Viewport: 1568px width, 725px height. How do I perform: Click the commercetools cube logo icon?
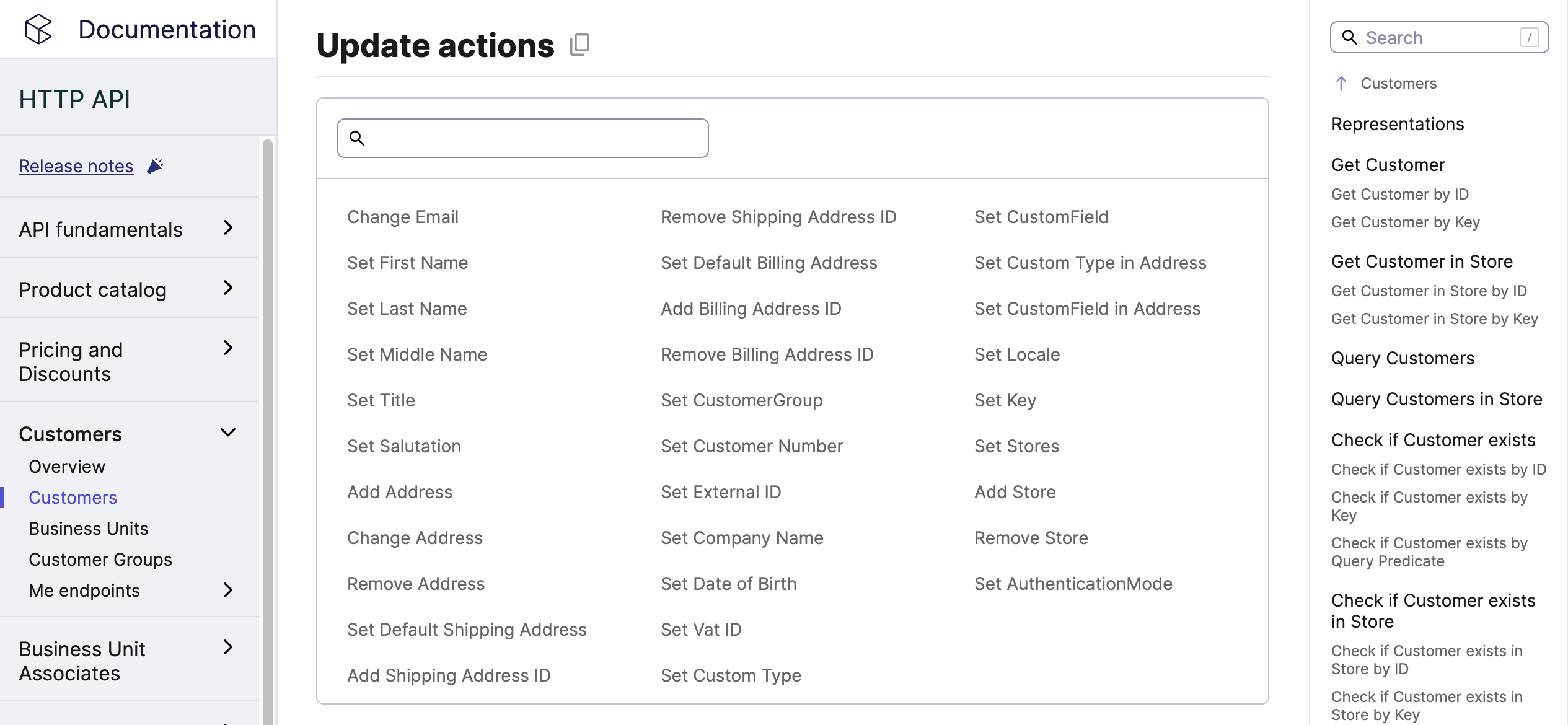tap(38, 29)
